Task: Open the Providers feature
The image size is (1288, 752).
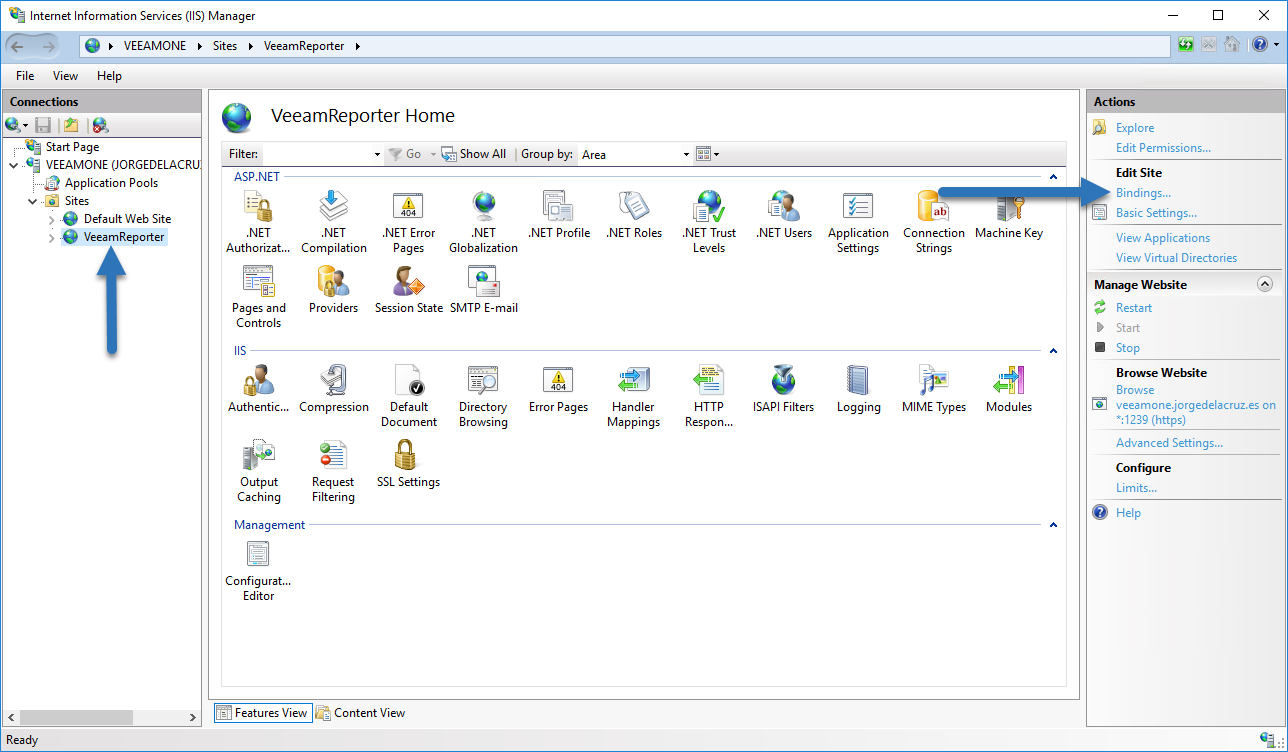Action: coord(333,290)
